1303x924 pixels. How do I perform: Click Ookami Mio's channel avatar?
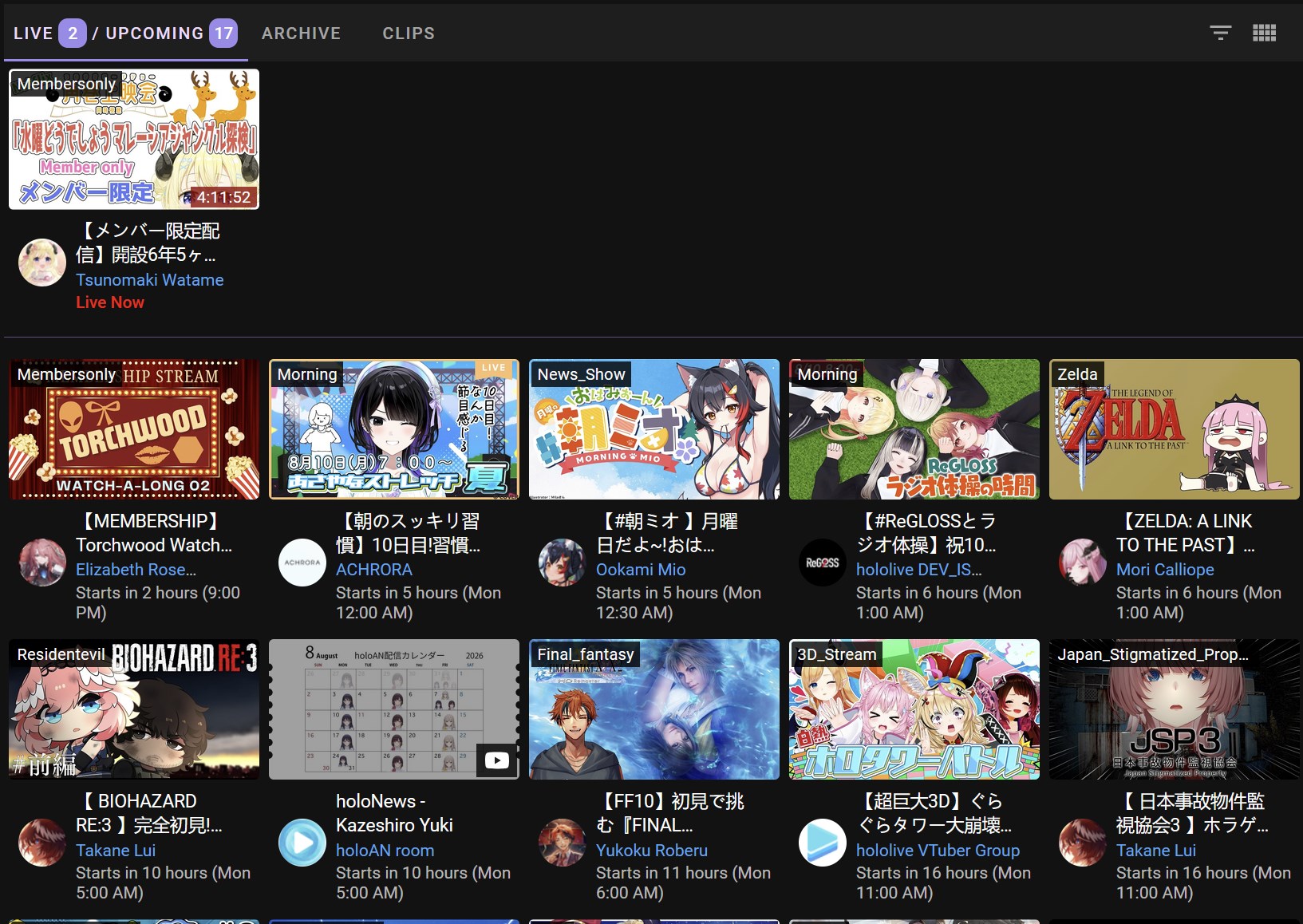(x=563, y=563)
